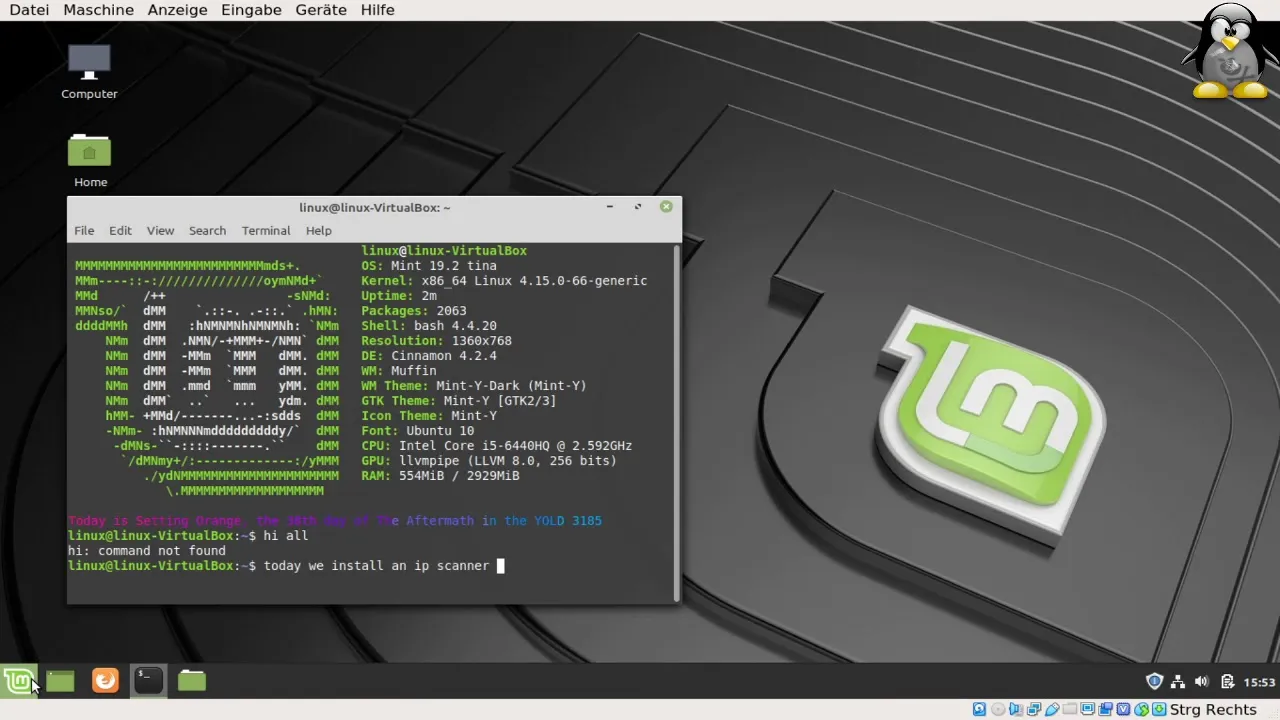1280x720 pixels.
Task: Click the VirtualBox network adapter status icon
Action: pos(1034,709)
